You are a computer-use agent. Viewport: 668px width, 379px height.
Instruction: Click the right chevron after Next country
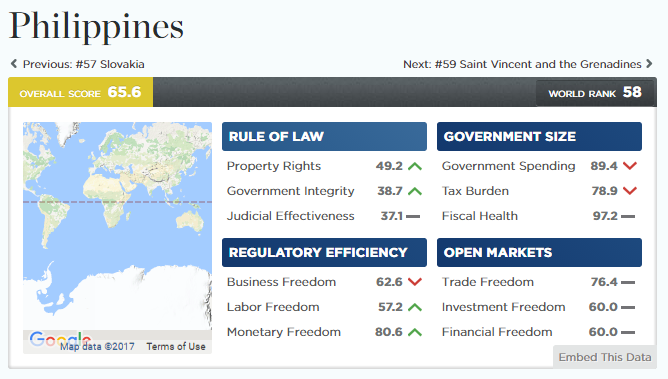(649, 64)
